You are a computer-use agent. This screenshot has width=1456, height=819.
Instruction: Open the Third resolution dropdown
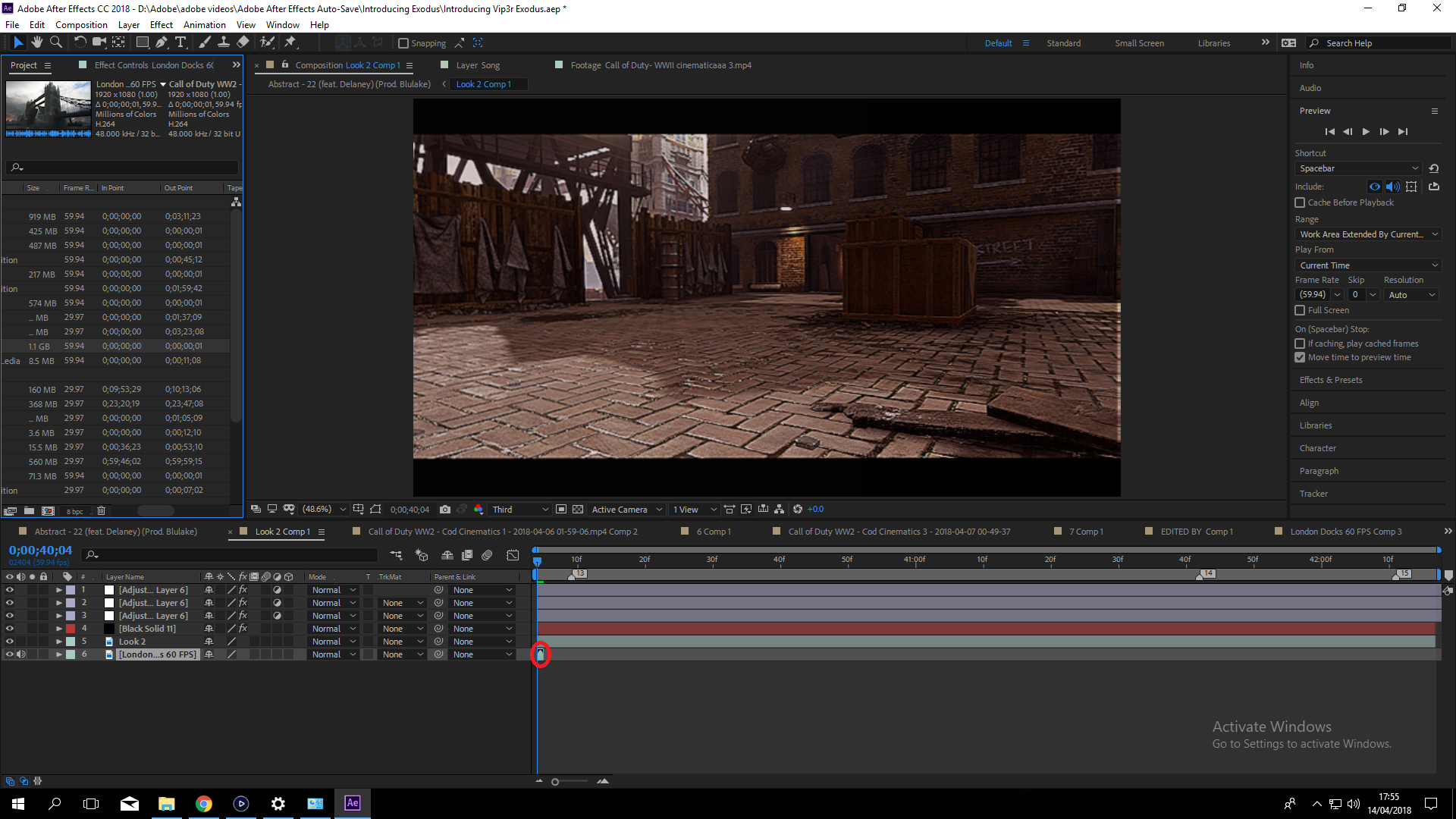pos(519,510)
